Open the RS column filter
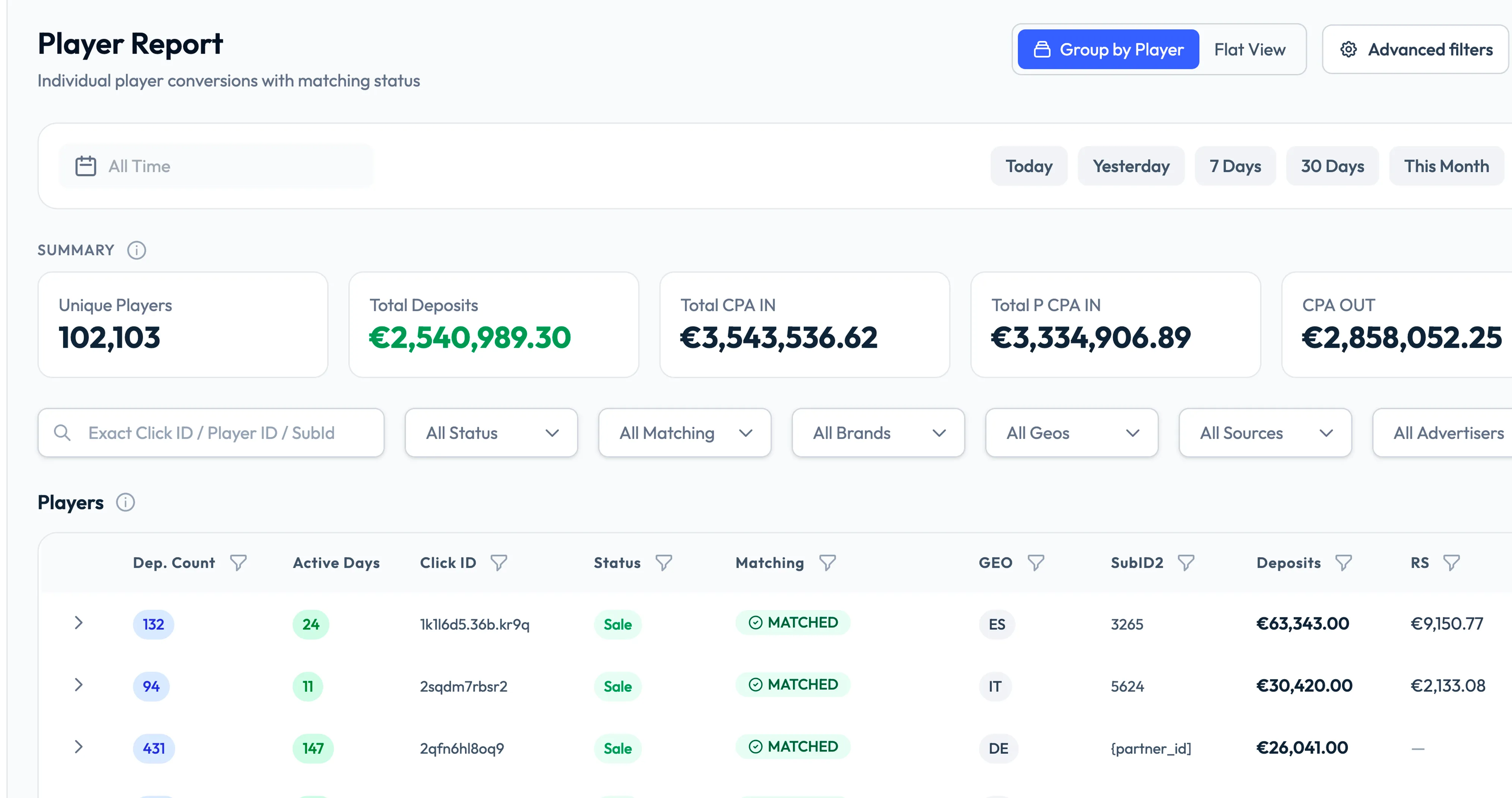The width and height of the screenshot is (1512, 798). click(1452, 562)
